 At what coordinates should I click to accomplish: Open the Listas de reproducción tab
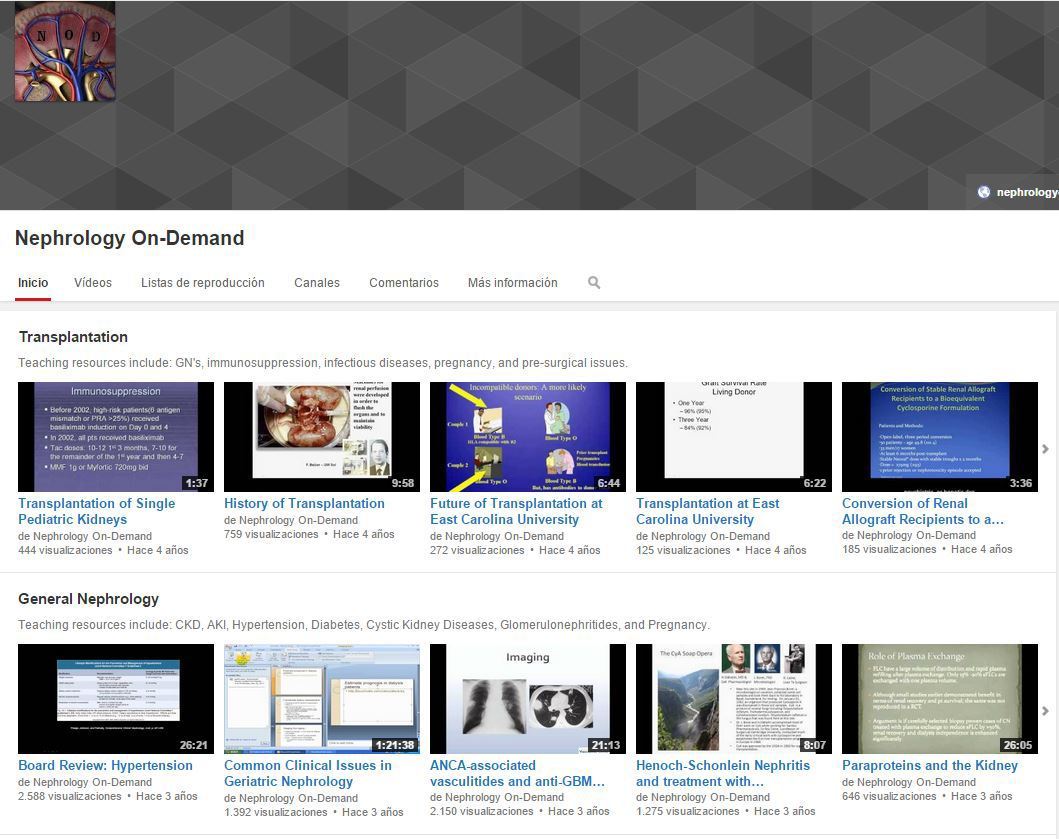(203, 283)
